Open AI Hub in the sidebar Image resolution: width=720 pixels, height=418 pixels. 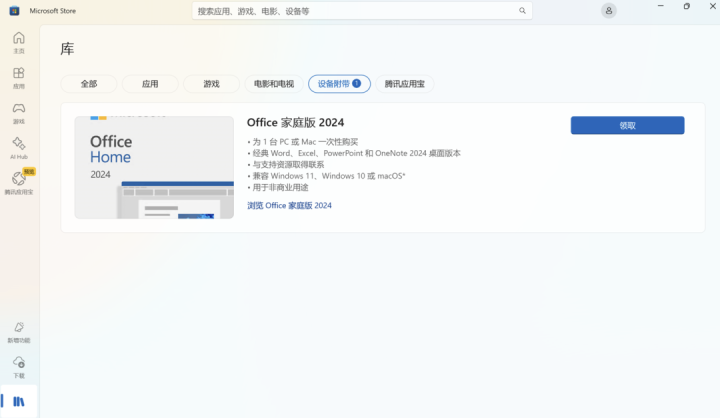[x=19, y=148]
